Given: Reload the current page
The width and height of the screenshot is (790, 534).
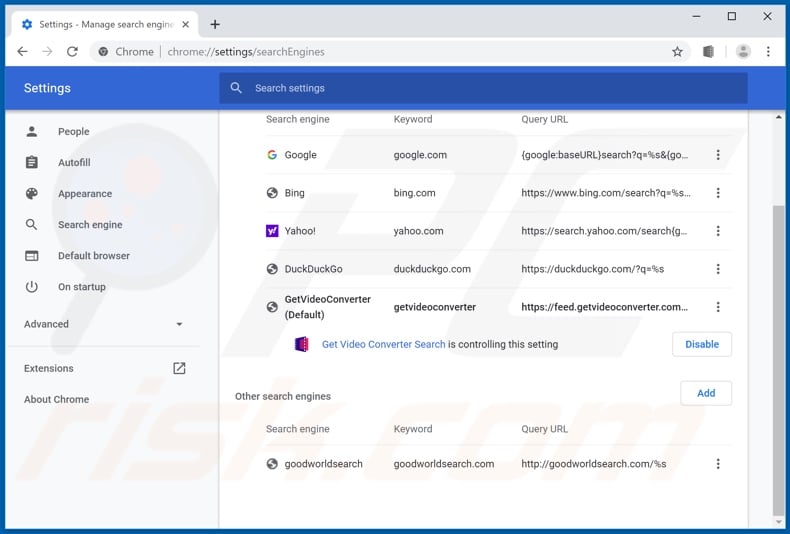Looking at the screenshot, I should point(73,51).
